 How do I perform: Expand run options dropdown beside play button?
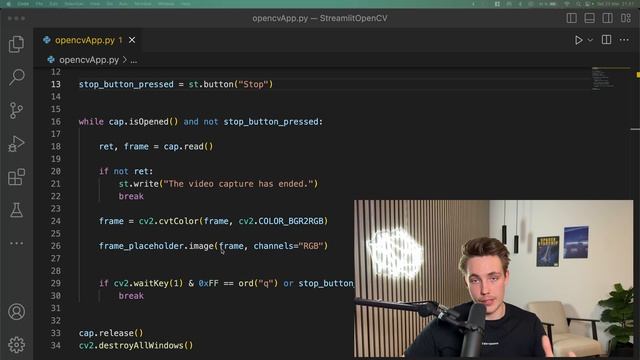tap(590, 40)
